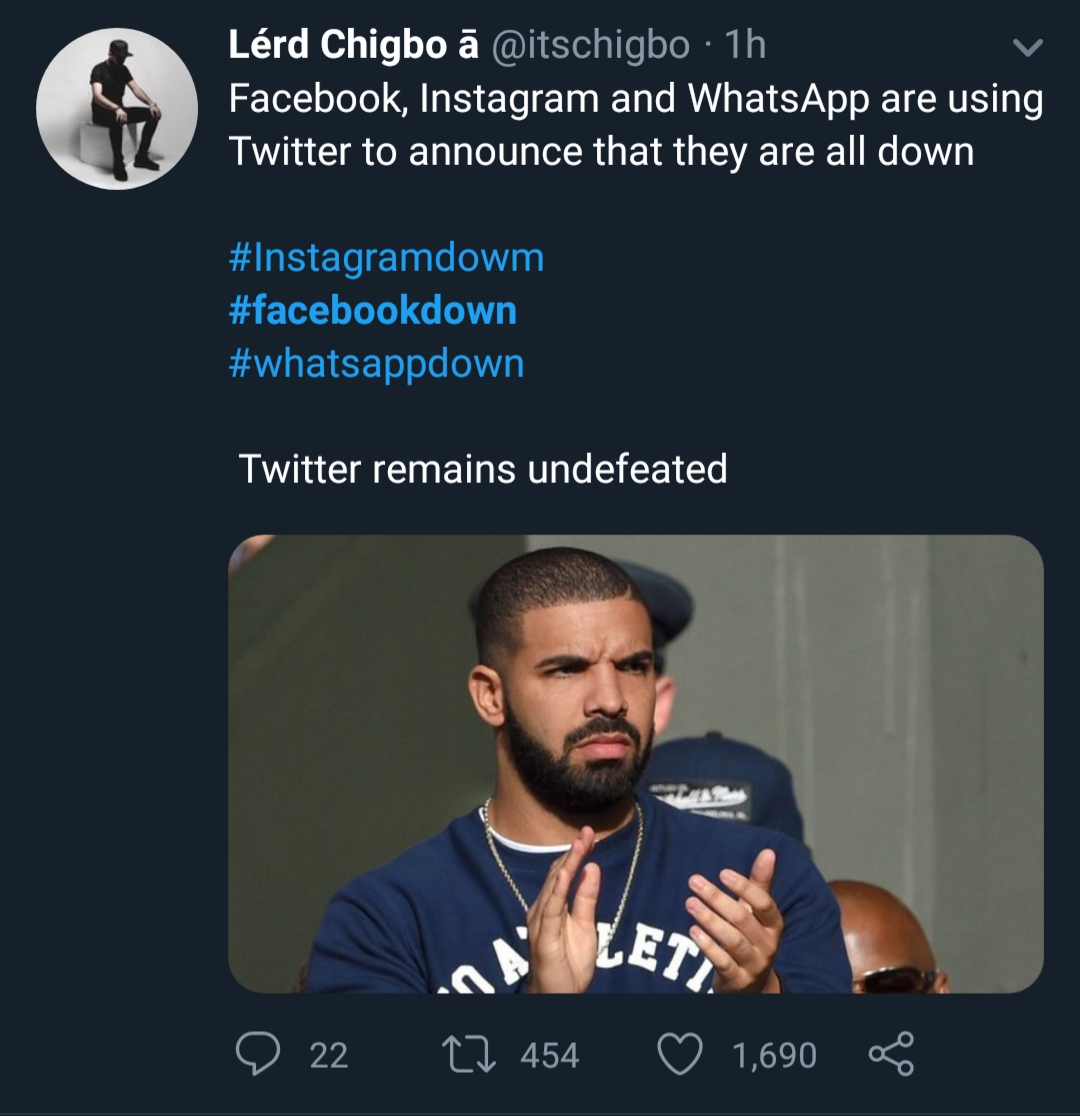Tap the #whatsappdown hashtag
This screenshot has height=1116, width=1080.
pyautogui.click(x=376, y=363)
